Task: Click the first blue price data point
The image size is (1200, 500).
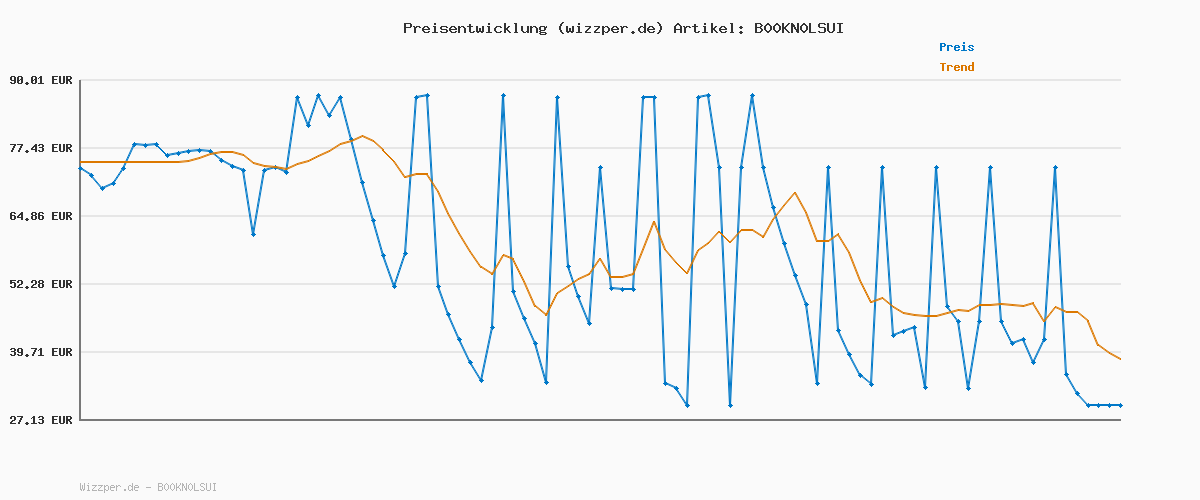Action: 80,168
